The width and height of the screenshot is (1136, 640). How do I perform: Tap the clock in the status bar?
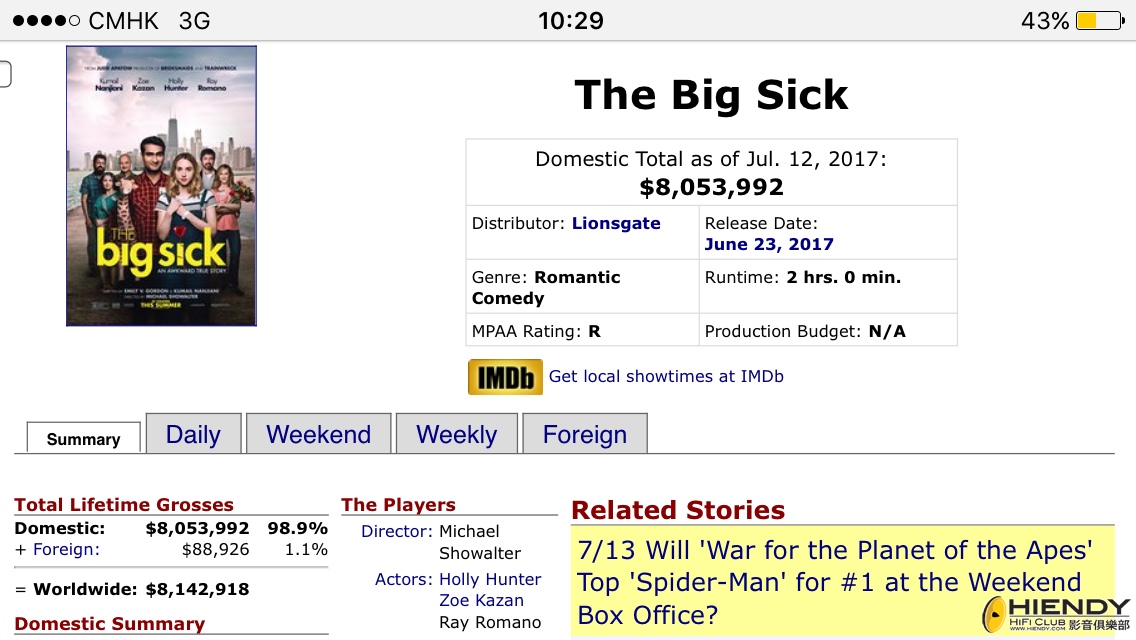(x=570, y=20)
